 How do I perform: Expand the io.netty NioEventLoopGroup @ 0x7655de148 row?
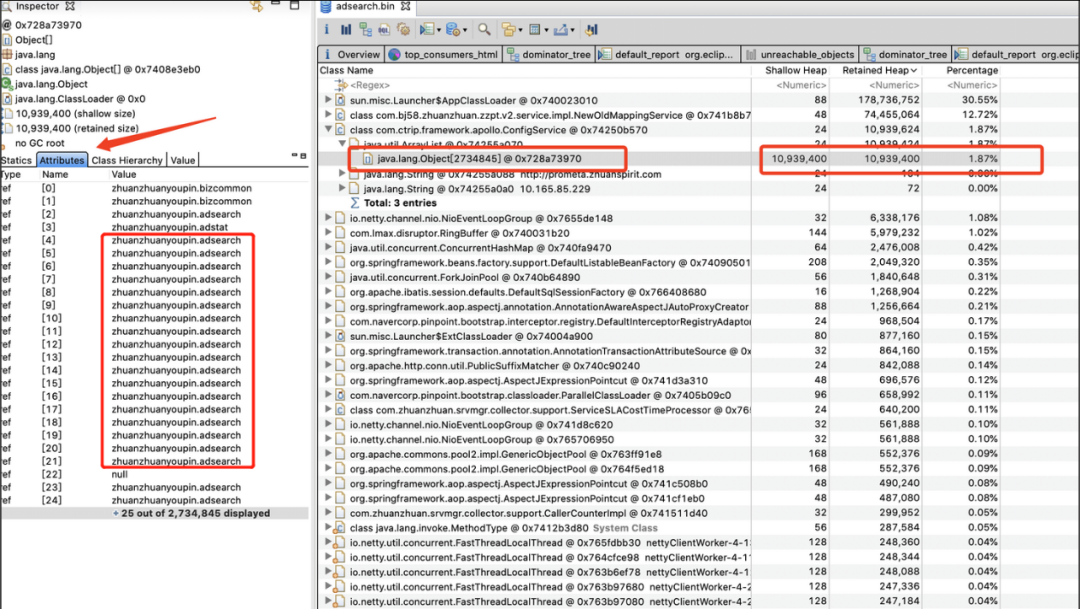pos(329,218)
